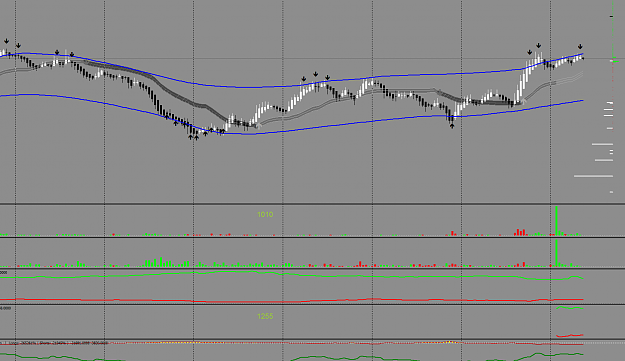Select the longest white bar in the right-side profile
The height and width of the screenshot is (361, 625).
(593, 176)
